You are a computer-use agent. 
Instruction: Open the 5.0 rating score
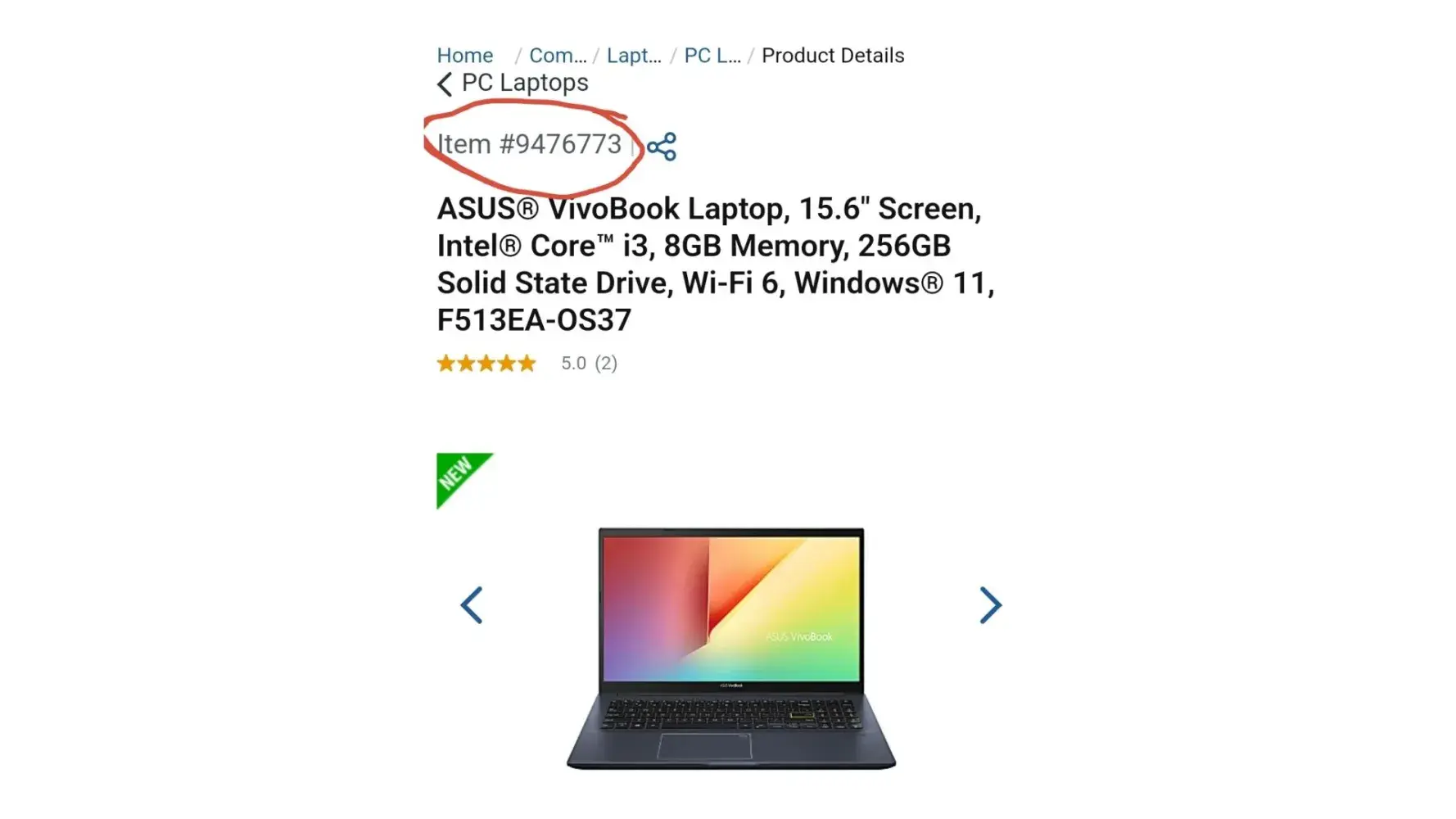coord(573,363)
